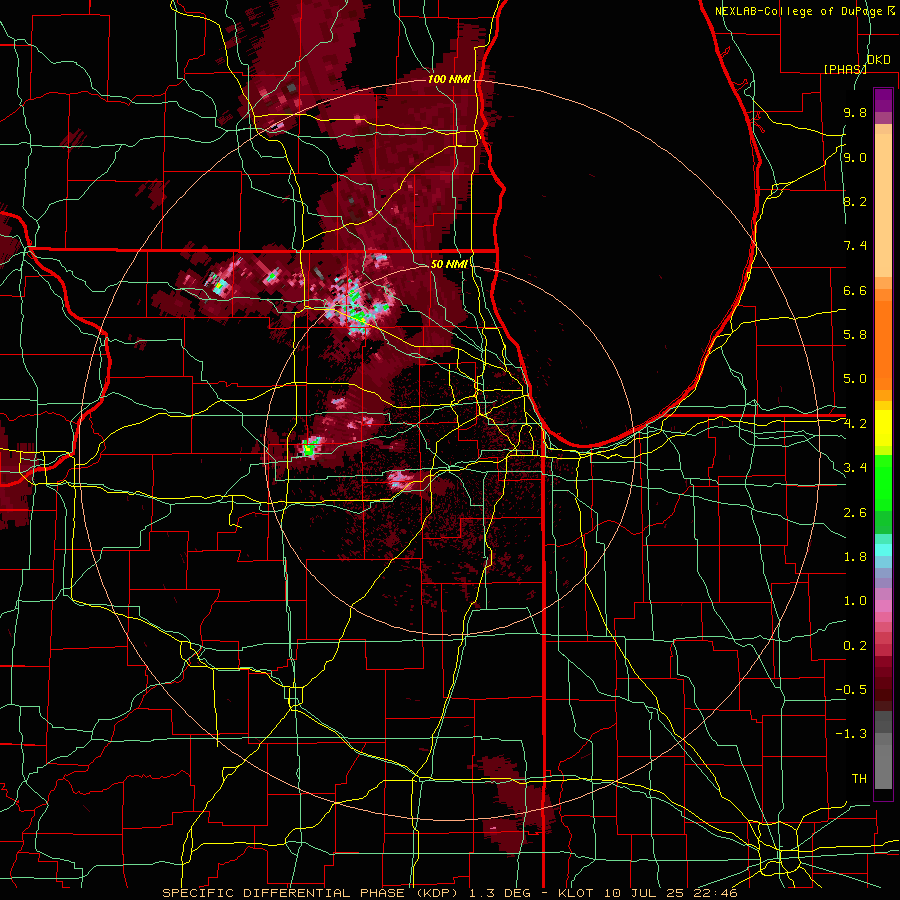The image size is (900, 900).
Task: Click the 2.6 scale value
Action: coord(855,513)
